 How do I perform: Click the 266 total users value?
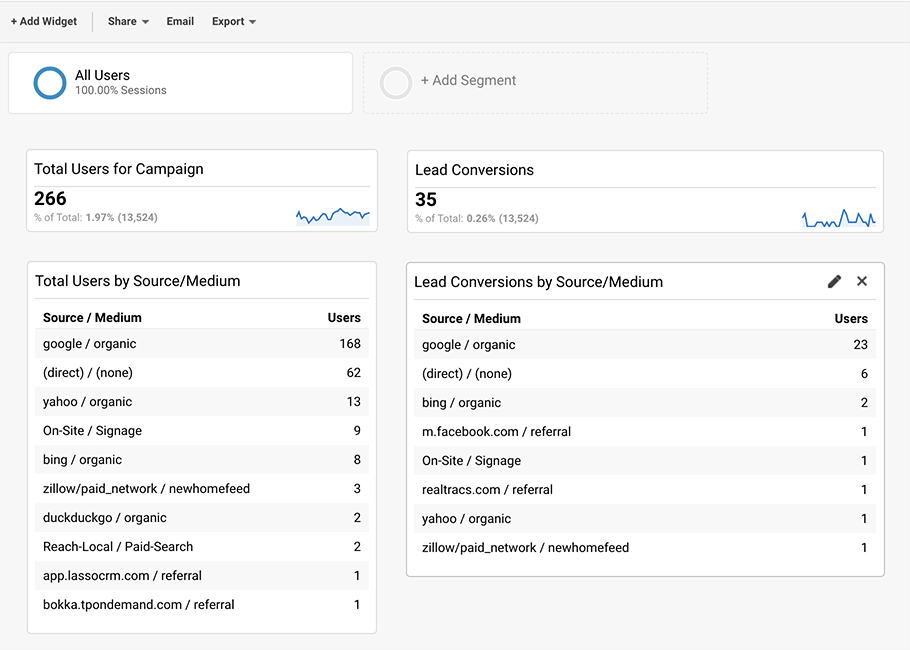click(50, 198)
